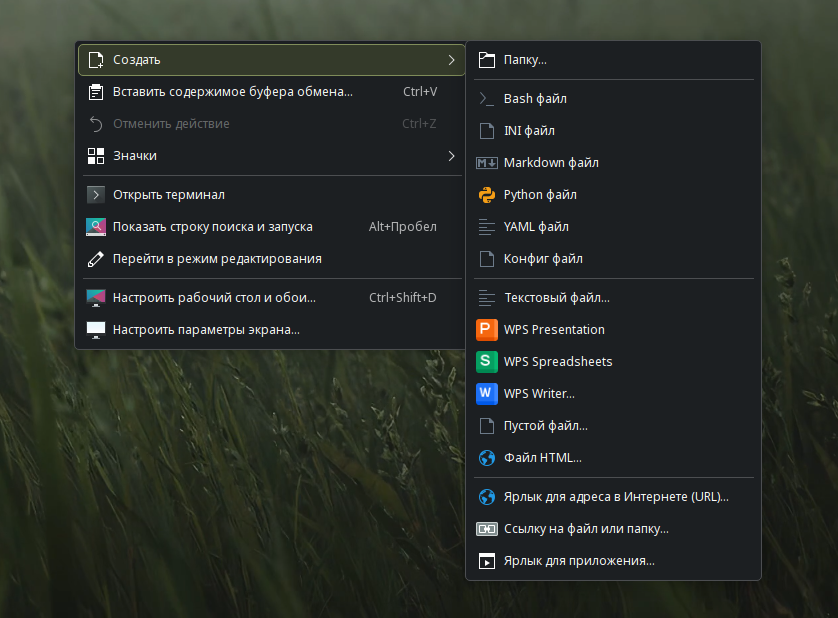Click the WPS Spreadsheets green icon
Screen dimensions: 838x618
click(487, 362)
